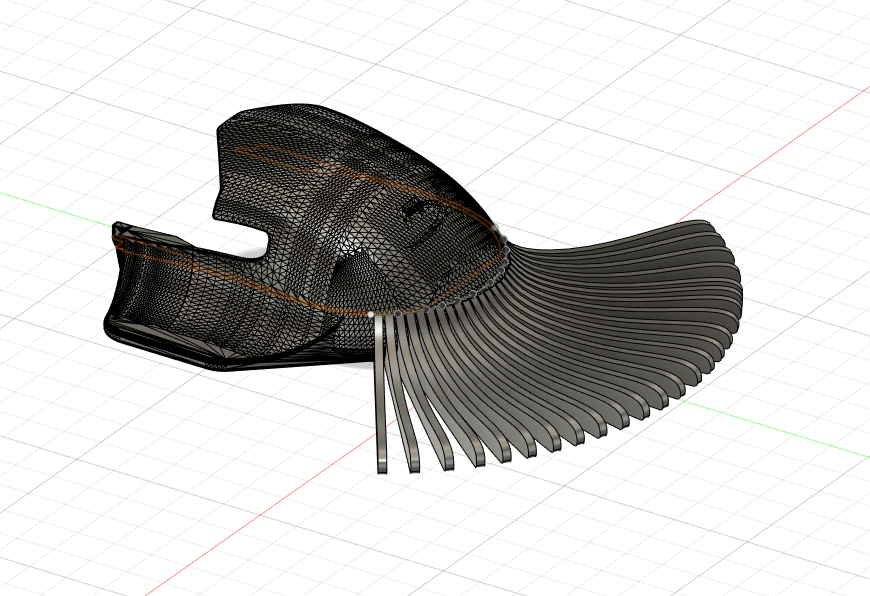The image size is (870, 596).
Task: Select the first straight rib hanging below the white point
Action: coord(381,393)
